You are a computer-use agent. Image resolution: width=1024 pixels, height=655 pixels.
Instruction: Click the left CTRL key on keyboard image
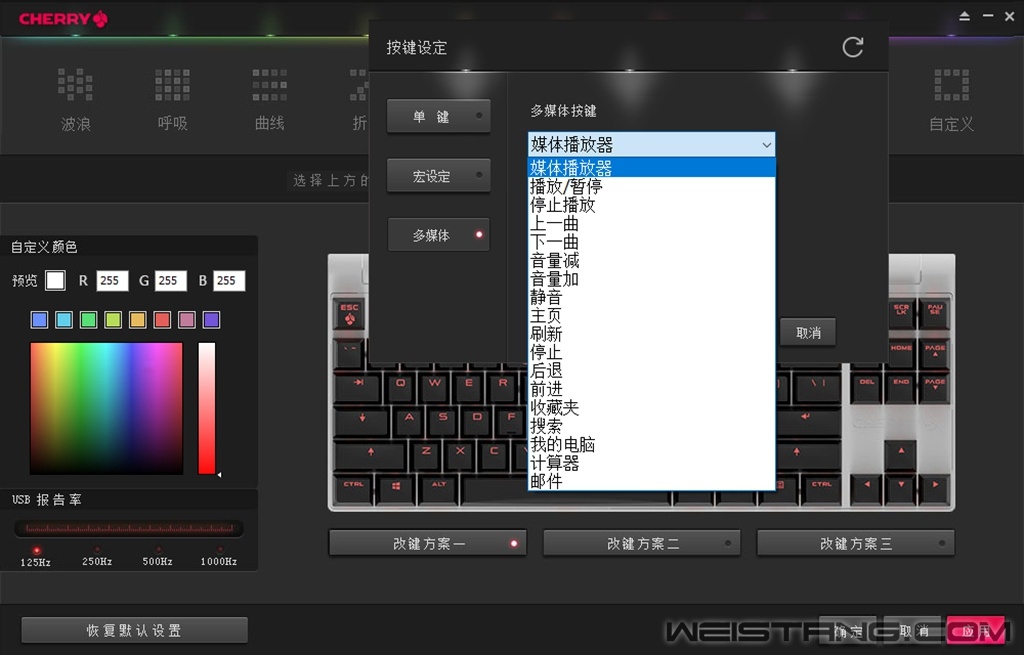point(353,490)
